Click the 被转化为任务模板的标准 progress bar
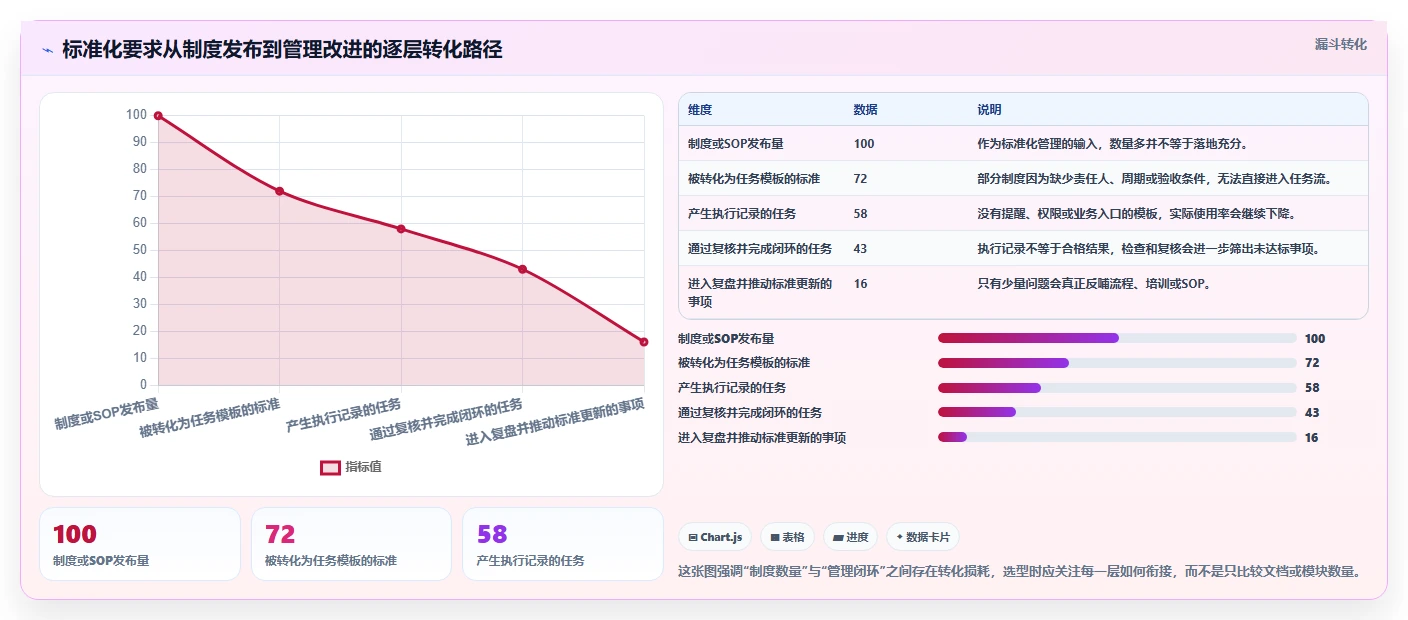This screenshot has height=620, width=1408. click(x=1117, y=363)
